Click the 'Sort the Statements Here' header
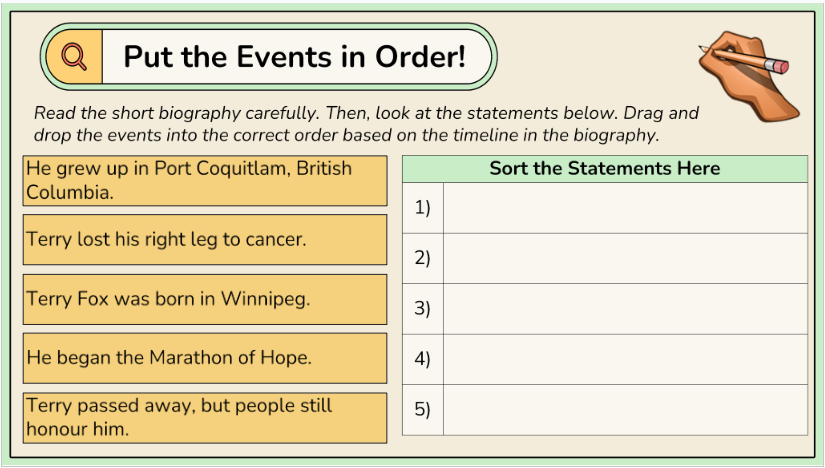Viewport: 825px width, 468px height. coord(604,169)
